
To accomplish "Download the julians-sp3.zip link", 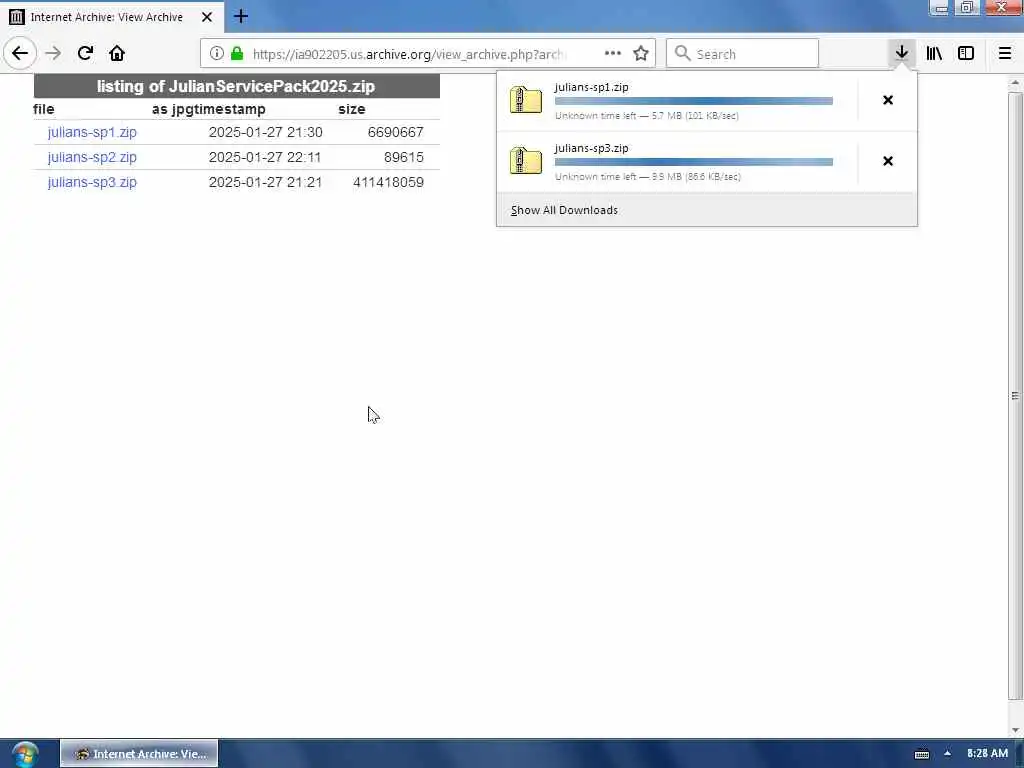I will (x=92, y=182).
